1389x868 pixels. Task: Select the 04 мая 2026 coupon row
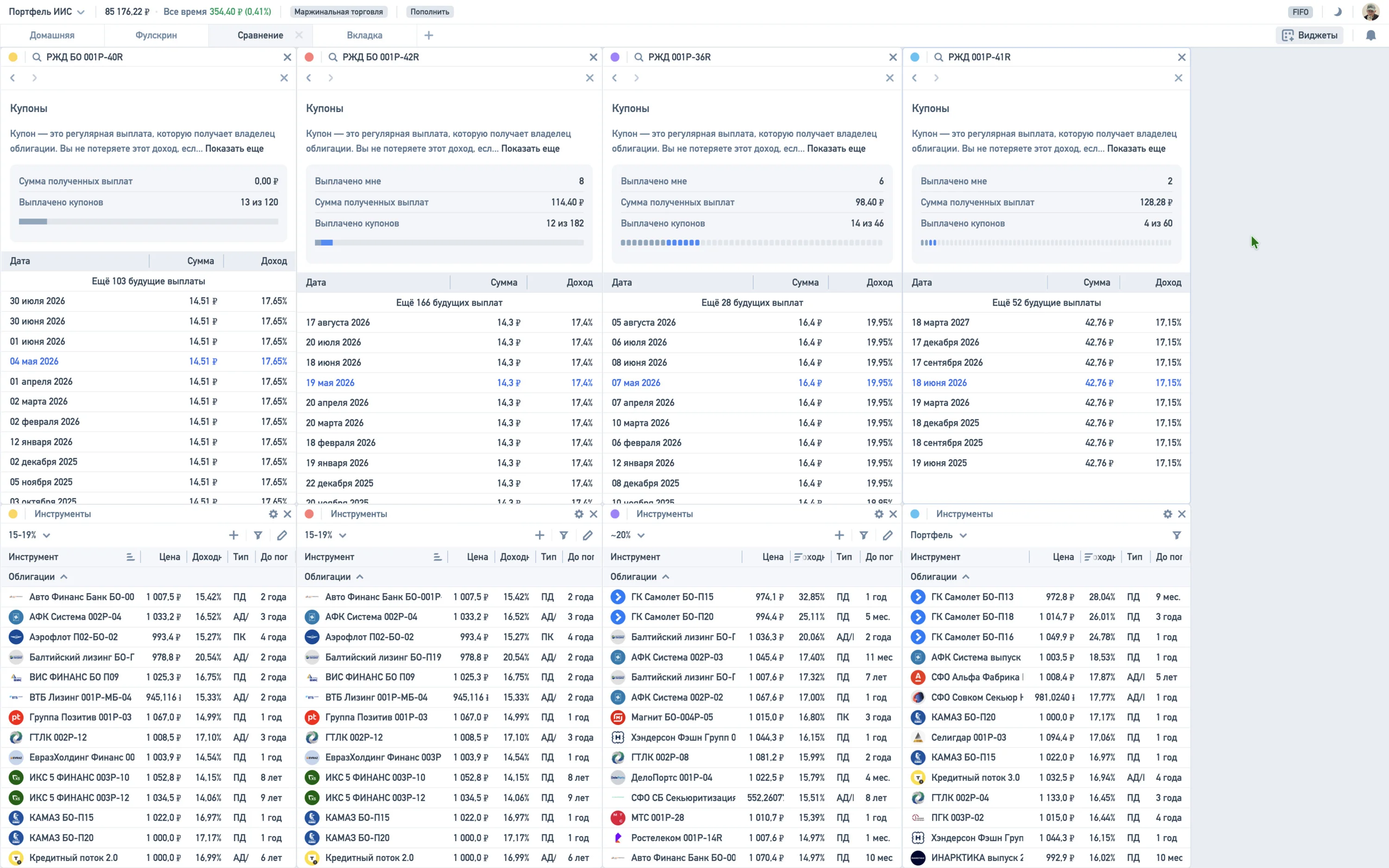[149, 362]
